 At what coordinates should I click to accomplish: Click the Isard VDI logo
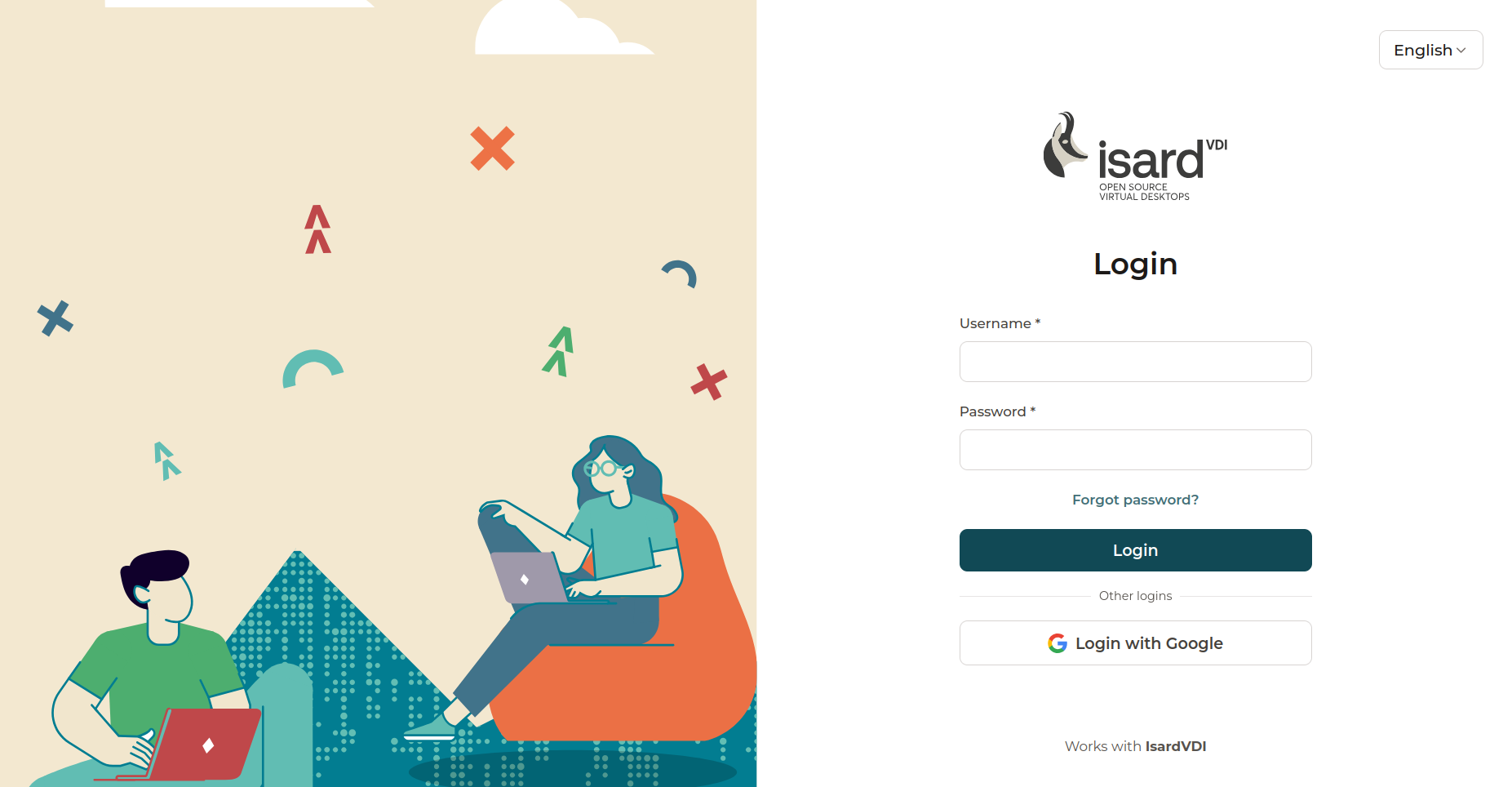[1135, 157]
